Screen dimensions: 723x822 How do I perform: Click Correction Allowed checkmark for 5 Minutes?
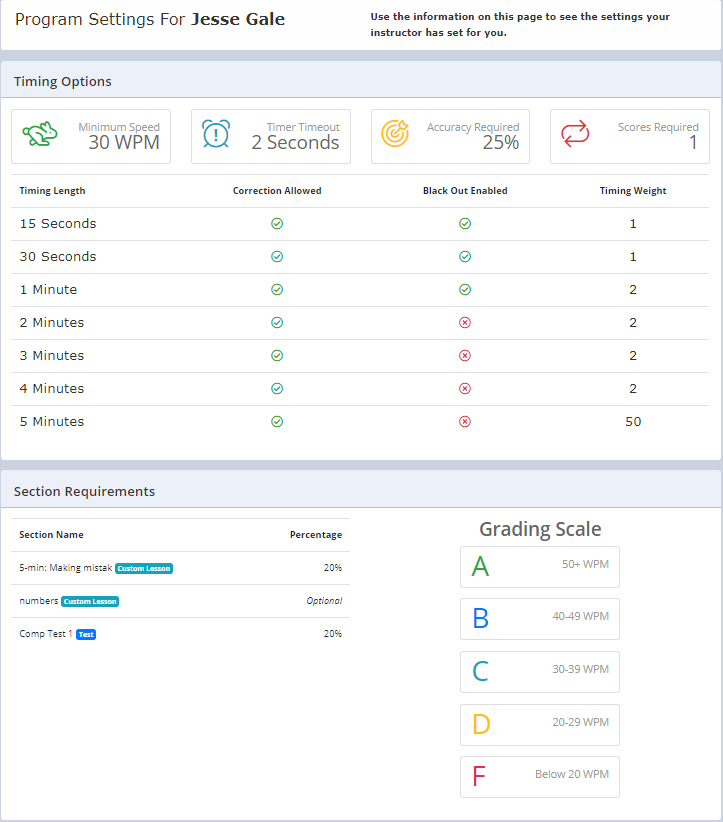coord(277,422)
